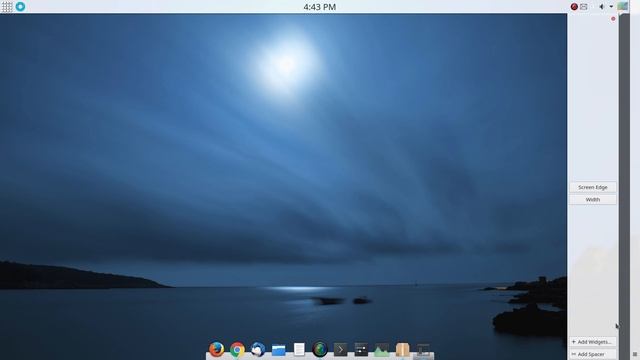Open the mail envelope tray icon
Image resolution: width=640 pixels, height=360 pixels.
tap(584, 7)
